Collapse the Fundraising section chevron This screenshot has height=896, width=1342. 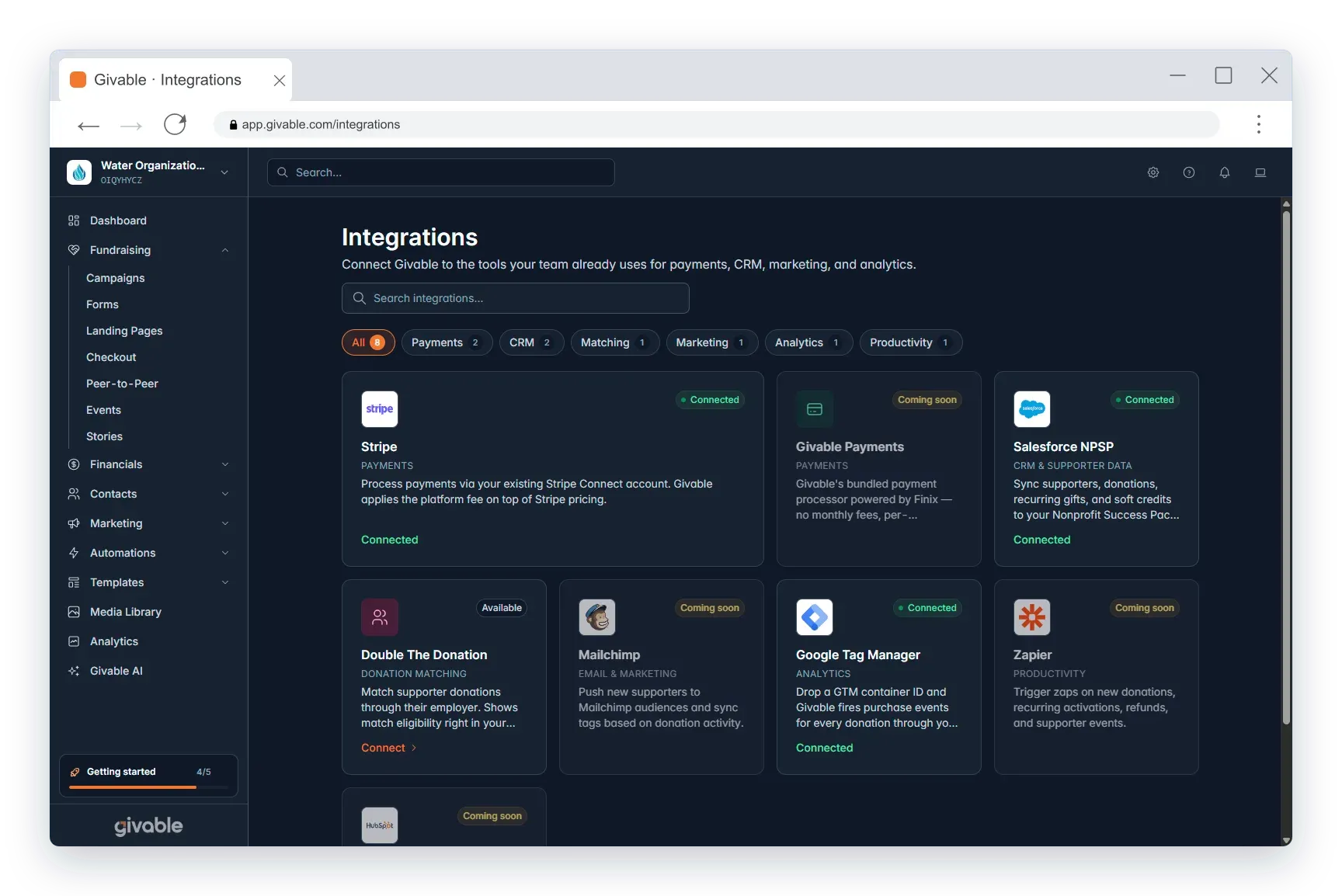point(225,250)
